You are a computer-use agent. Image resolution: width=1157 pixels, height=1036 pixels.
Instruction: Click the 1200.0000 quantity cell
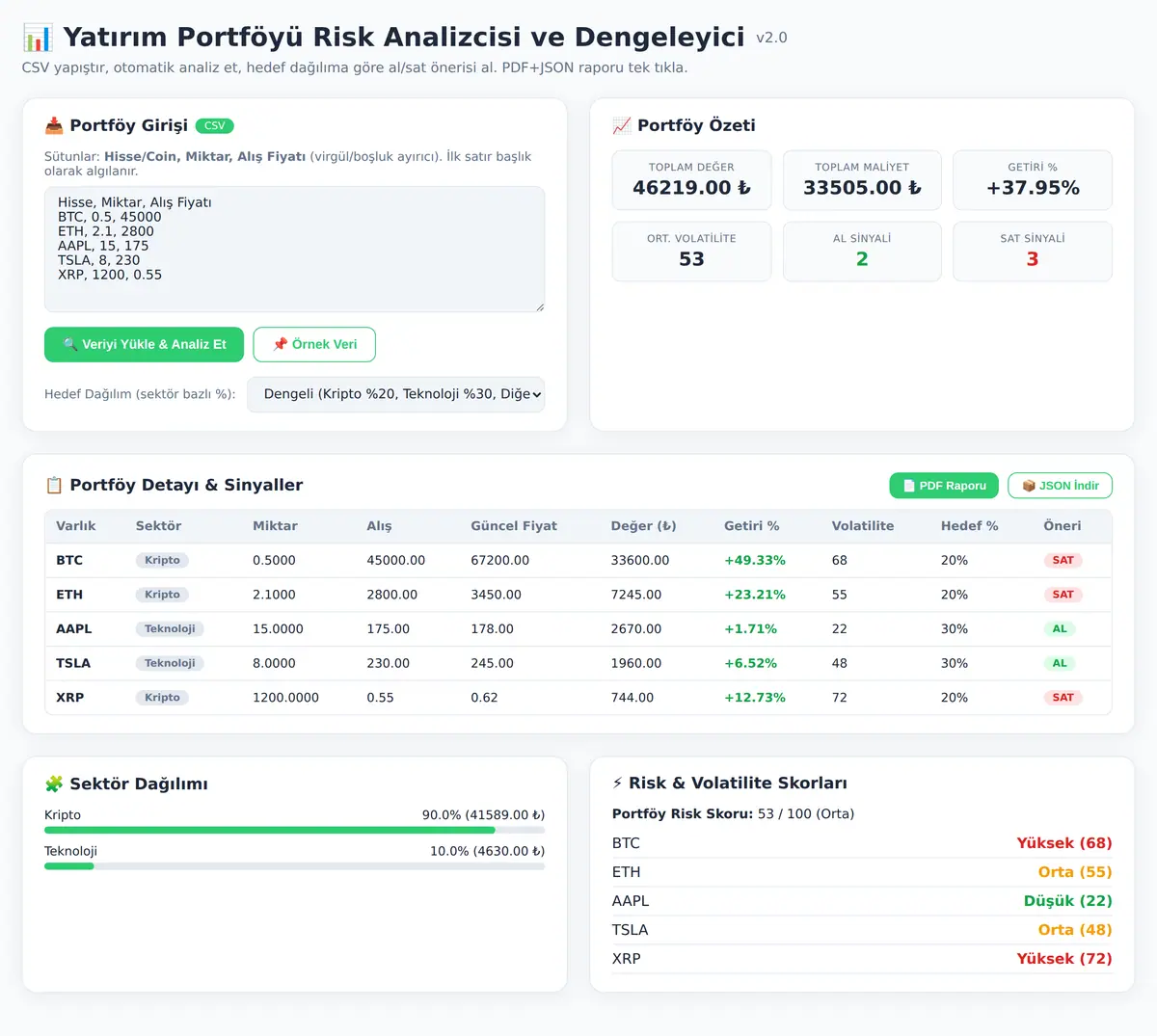point(285,698)
